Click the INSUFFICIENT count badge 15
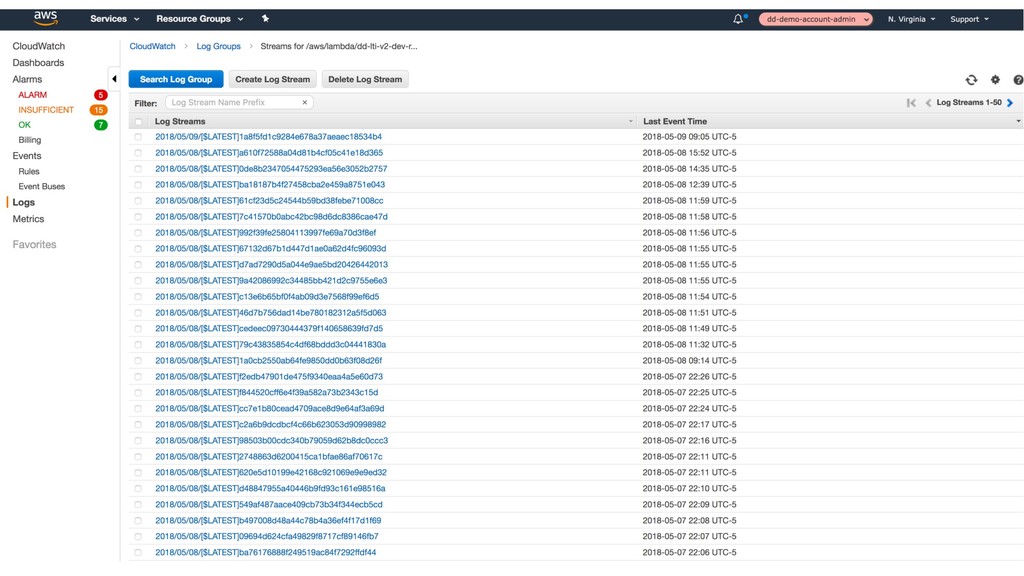This screenshot has height=576, width=1024. (99, 110)
